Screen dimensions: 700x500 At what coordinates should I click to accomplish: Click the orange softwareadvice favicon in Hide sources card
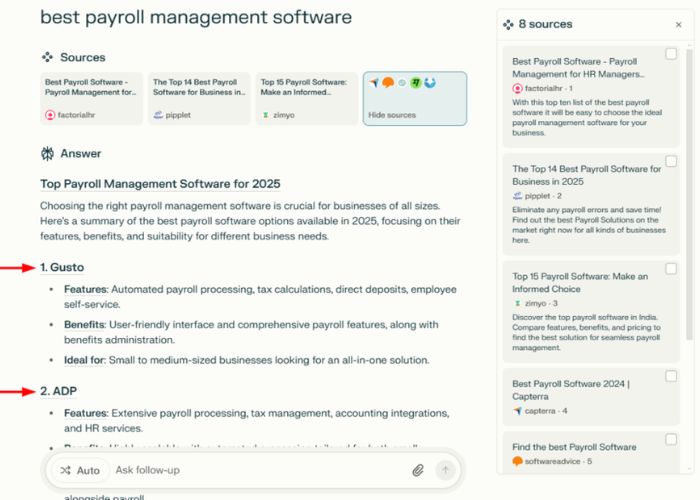click(388, 83)
